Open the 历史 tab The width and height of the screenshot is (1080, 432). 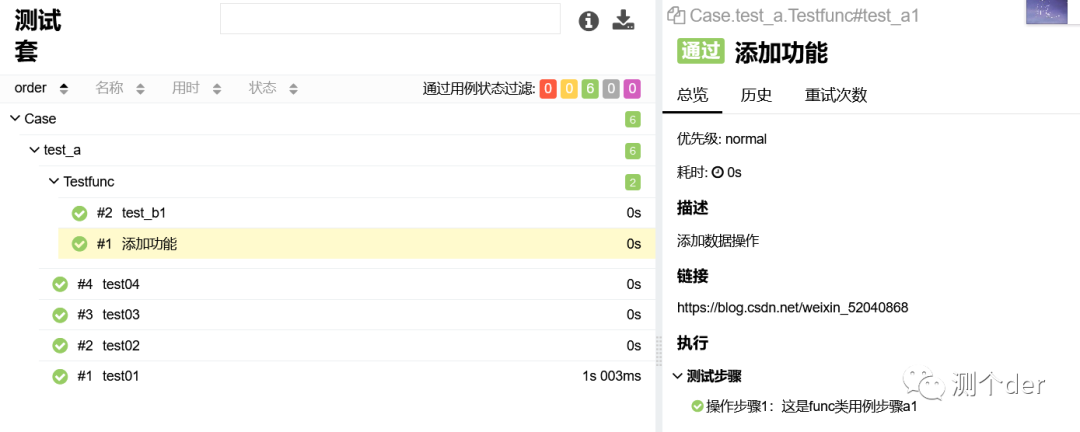pos(756,95)
